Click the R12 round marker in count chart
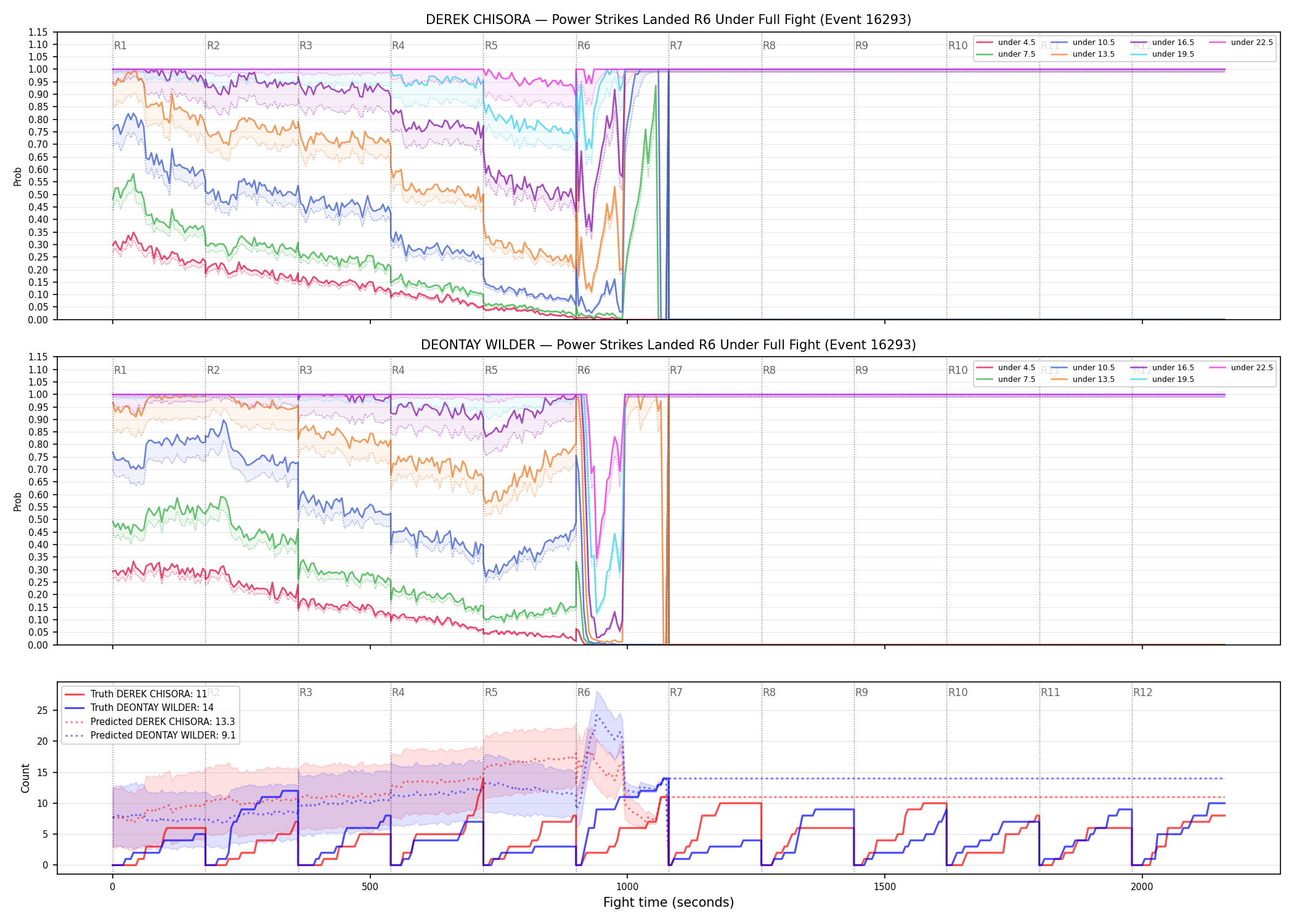This screenshot has width=1294, height=924. (1142, 692)
